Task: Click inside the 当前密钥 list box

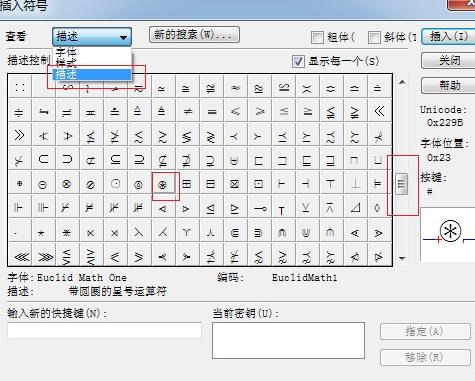Action: click(x=288, y=340)
